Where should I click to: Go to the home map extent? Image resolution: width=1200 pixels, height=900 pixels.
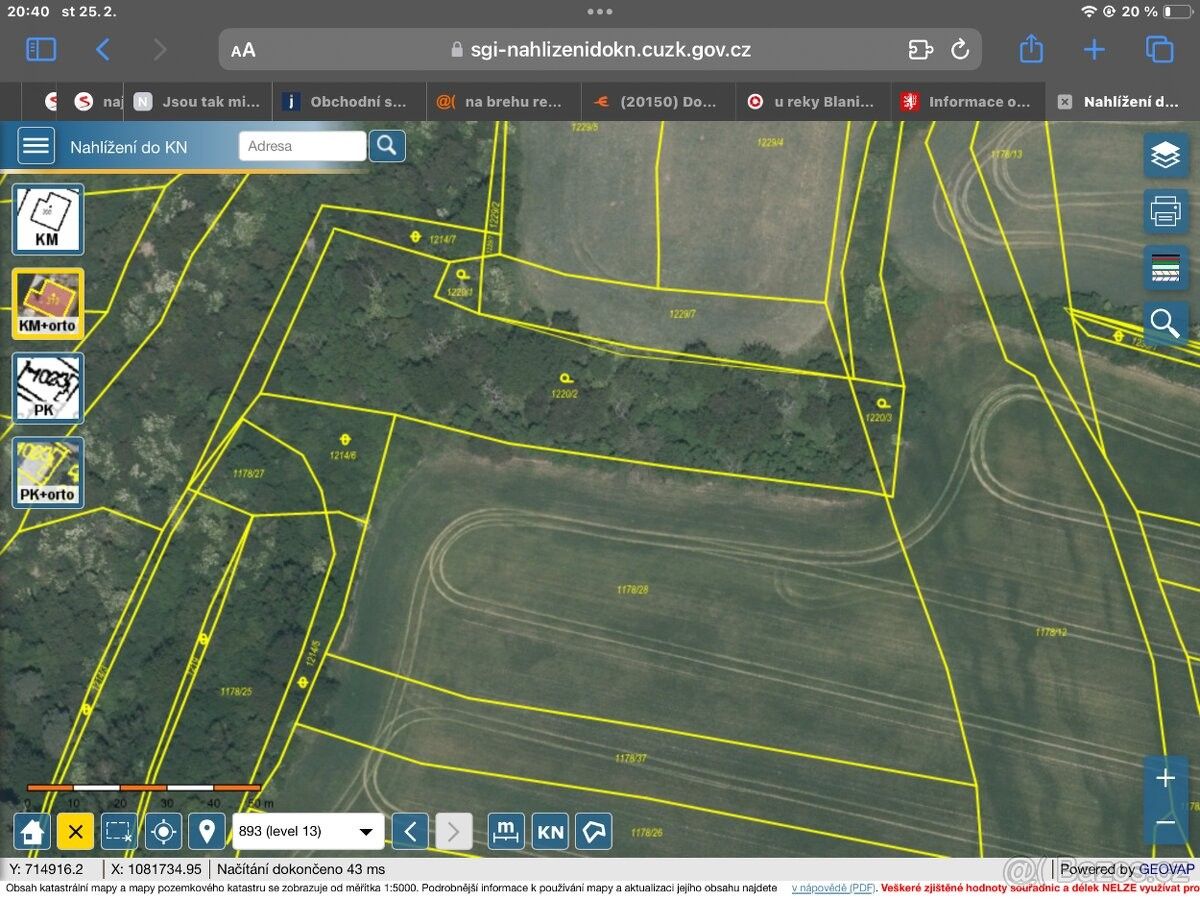(32, 831)
